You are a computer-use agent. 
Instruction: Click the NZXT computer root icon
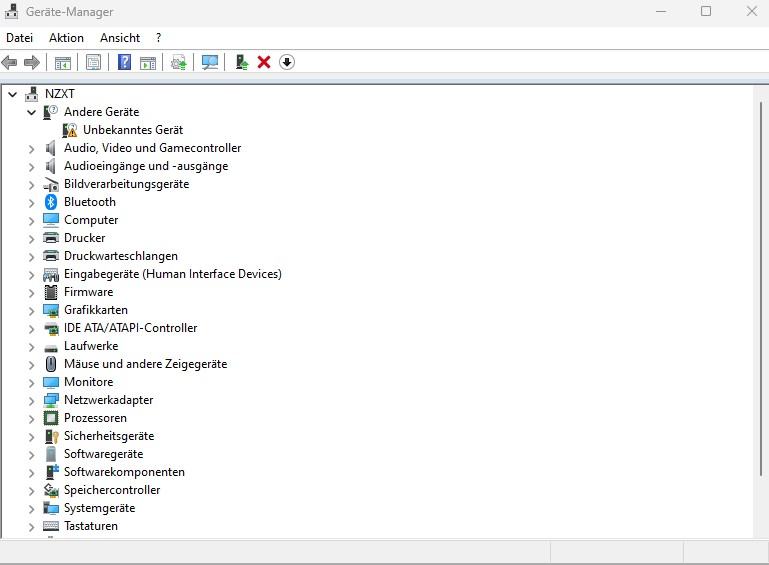32,94
